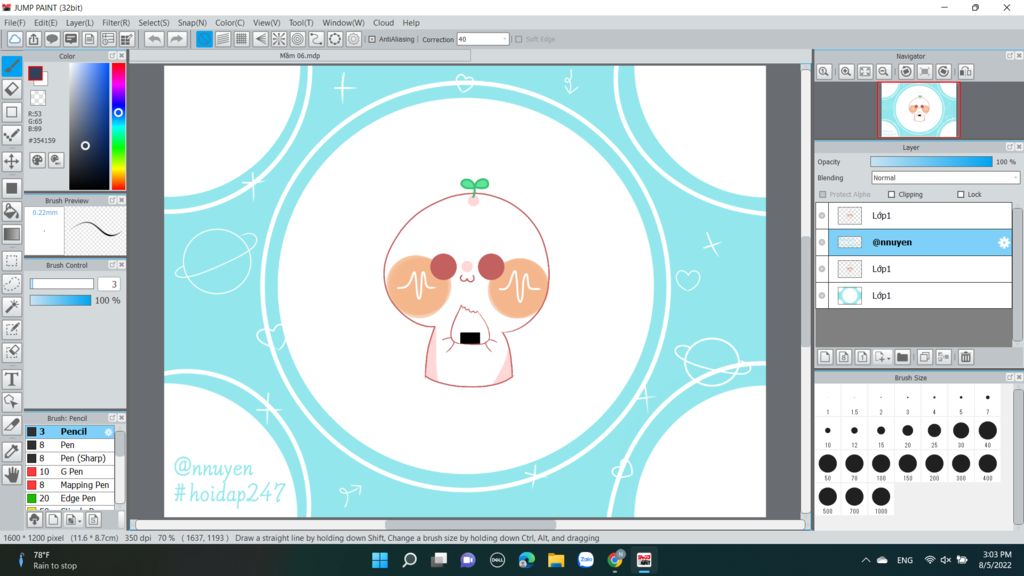
Task: Turn off snap with blue toggle
Action: (204, 39)
